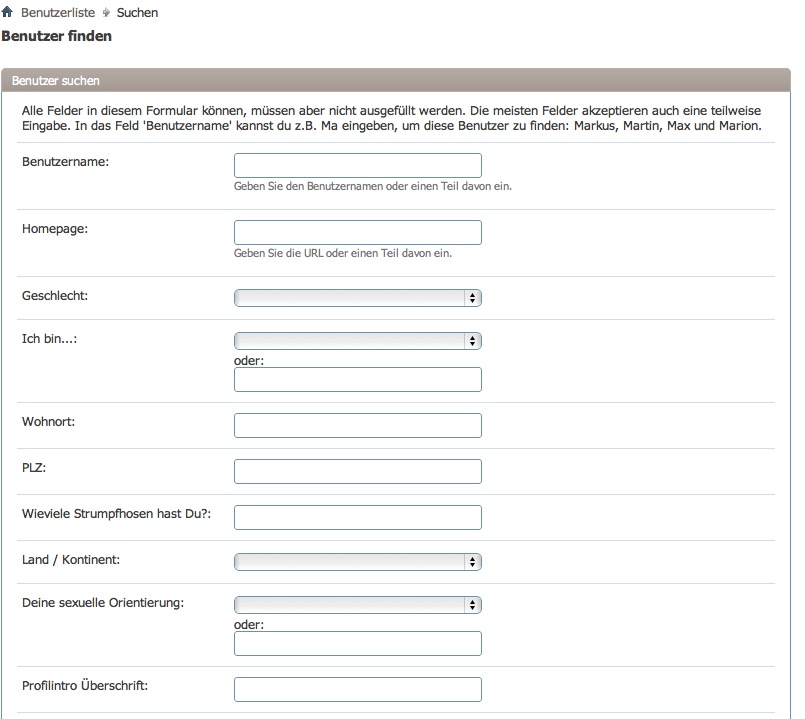Click the Wieviele Strumpfhosen hast Du field

[358, 517]
